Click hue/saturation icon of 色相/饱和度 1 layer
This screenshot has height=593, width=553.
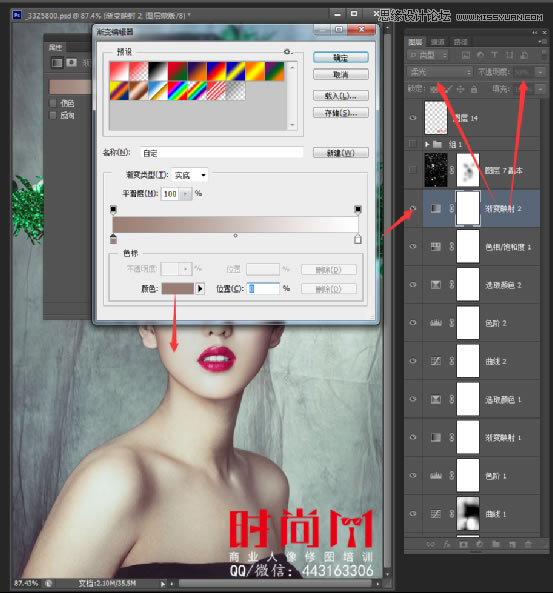tap(436, 247)
